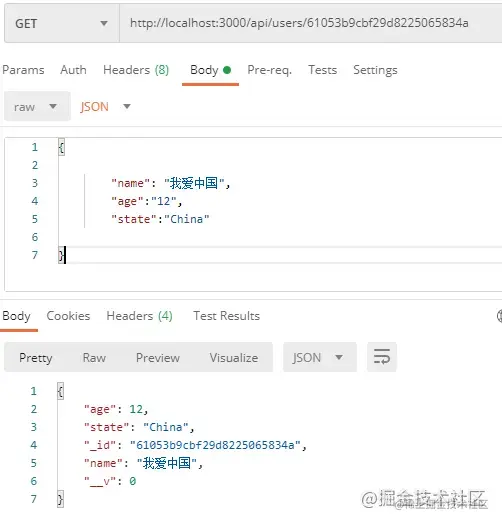This screenshot has height=524, width=502.
Task: Click the "state": "China" response line
Action: click(139, 427)
